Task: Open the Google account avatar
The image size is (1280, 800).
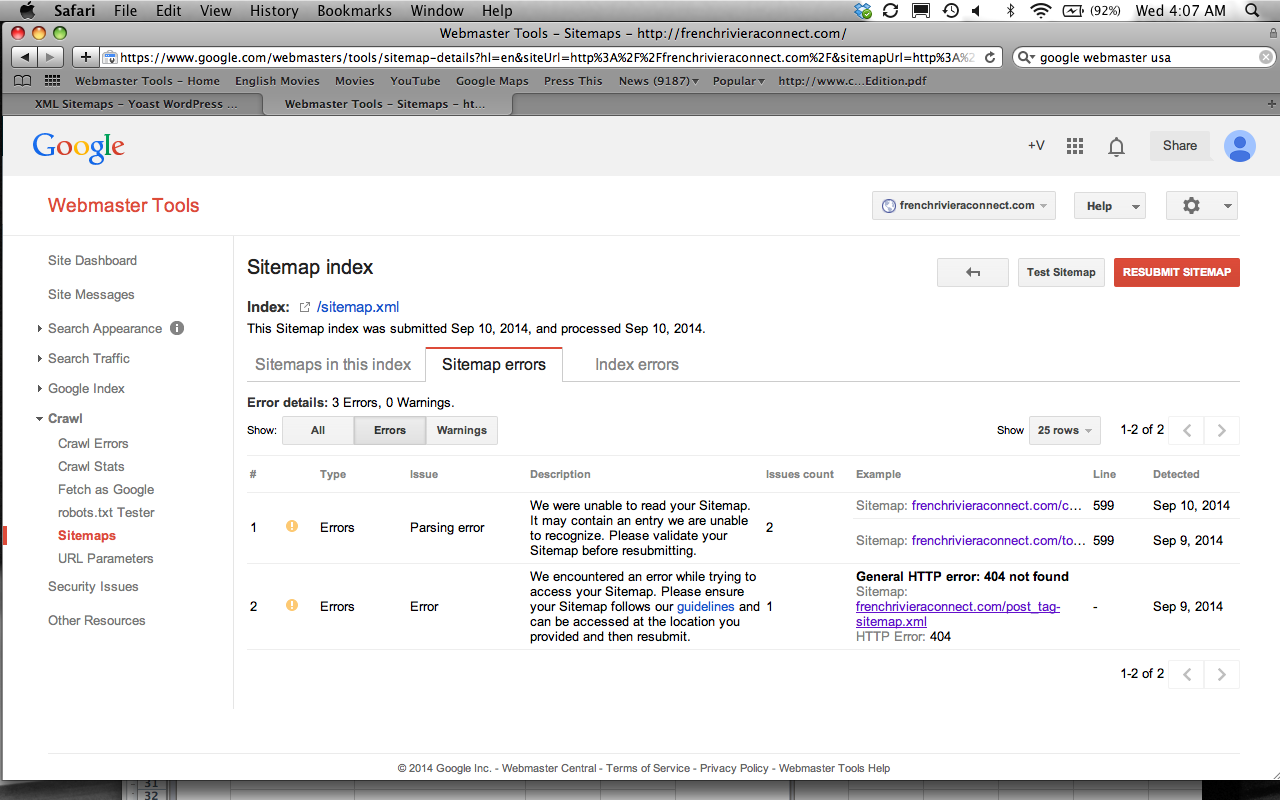Action: point(1240,146)
